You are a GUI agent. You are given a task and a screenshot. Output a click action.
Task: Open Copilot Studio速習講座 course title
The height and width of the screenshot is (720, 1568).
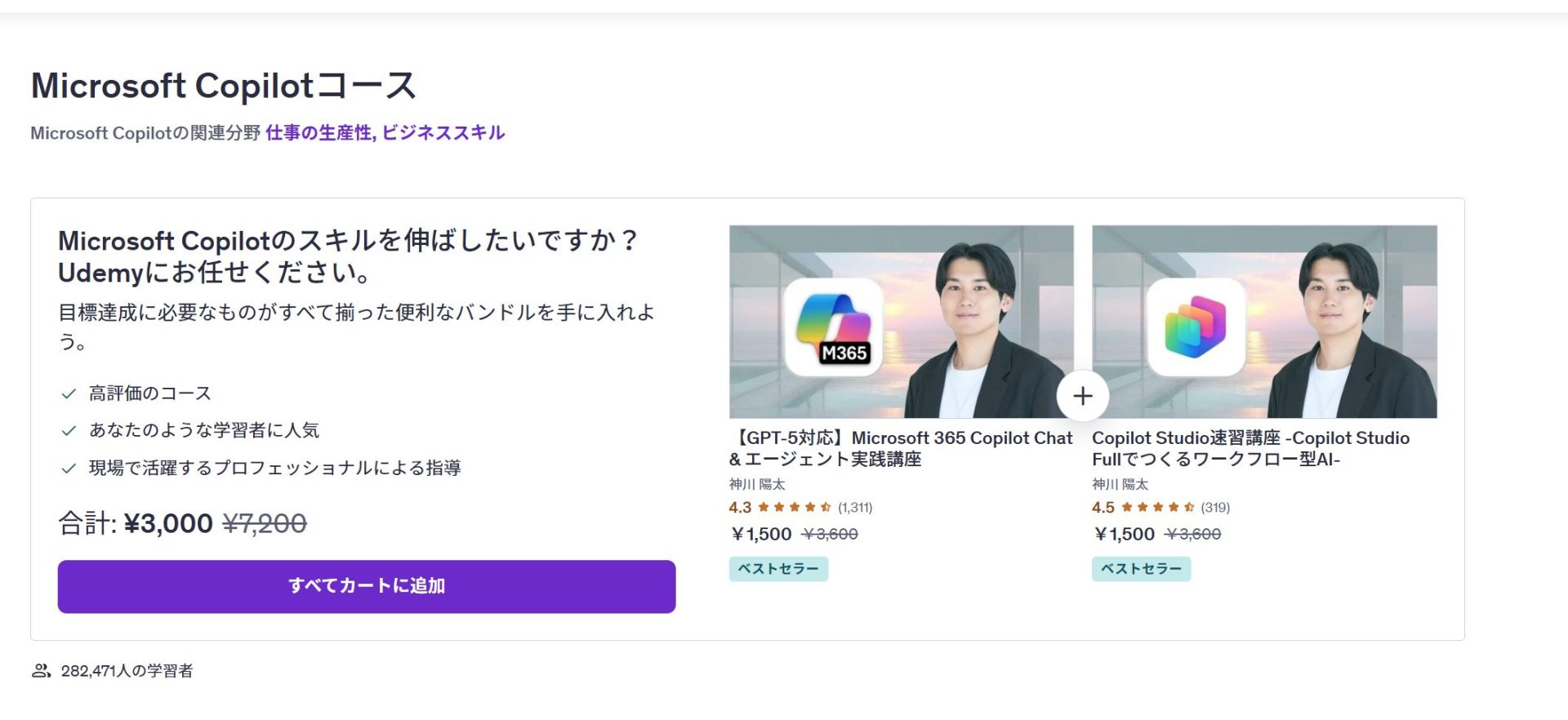coord(1251,448)
